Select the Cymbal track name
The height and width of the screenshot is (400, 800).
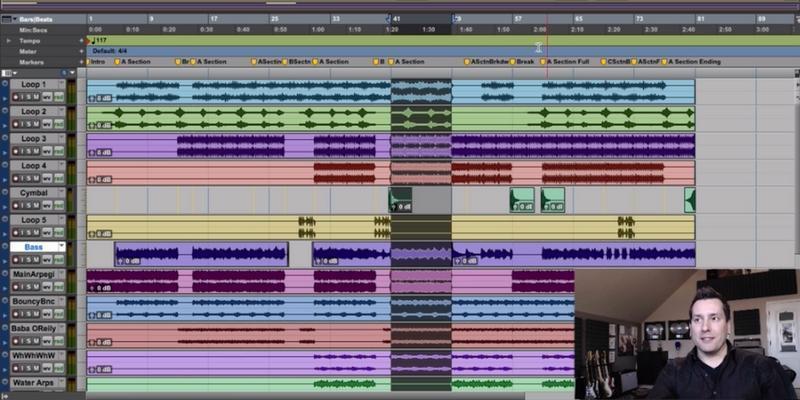[x=33, y=193]
